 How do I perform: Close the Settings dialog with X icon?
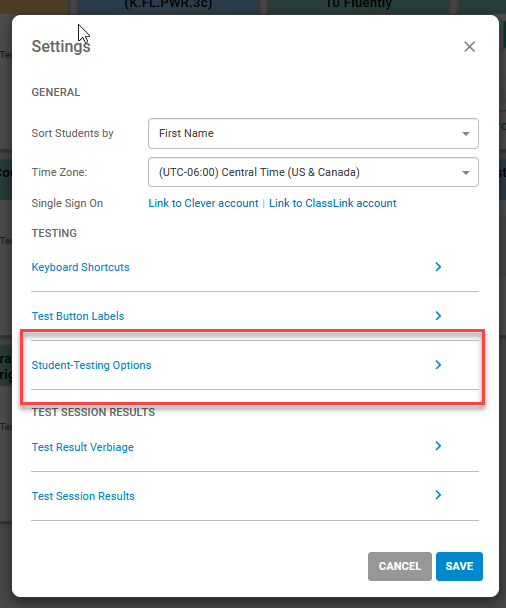(x=469, y=47)
